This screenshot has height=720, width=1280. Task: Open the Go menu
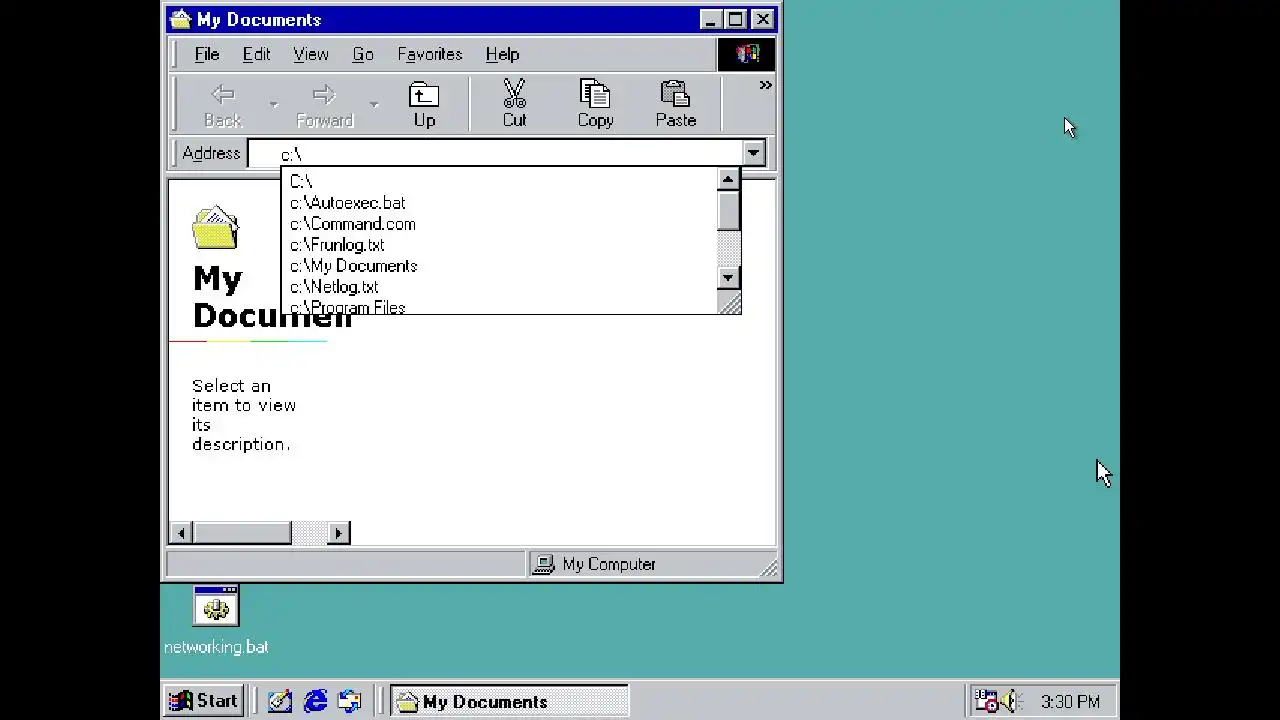(x=363, y=54)
